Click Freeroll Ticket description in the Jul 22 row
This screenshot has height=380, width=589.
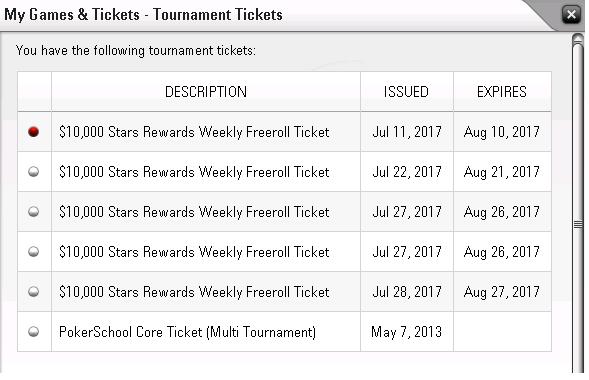[194, 172]
